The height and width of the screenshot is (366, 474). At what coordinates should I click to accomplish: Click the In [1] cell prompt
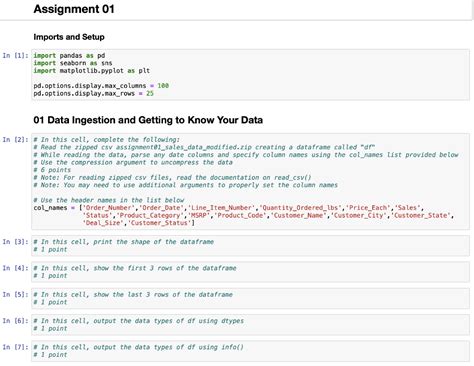point(15,56)
